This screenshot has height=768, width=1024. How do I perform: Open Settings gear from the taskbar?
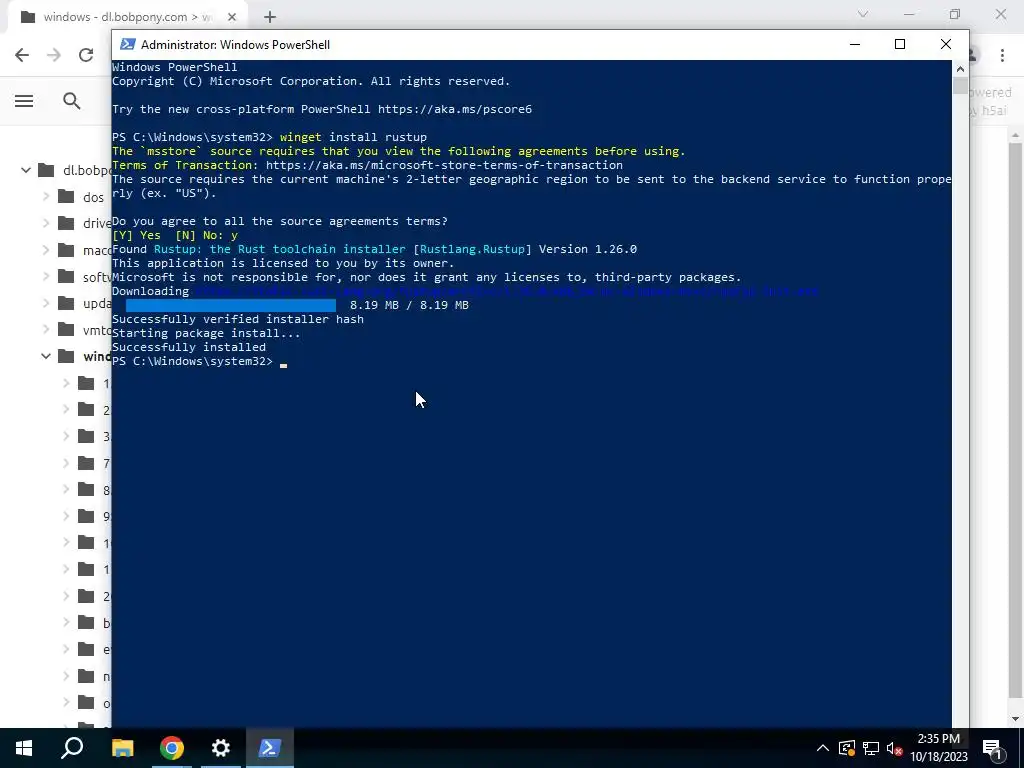tap(221, 748)
